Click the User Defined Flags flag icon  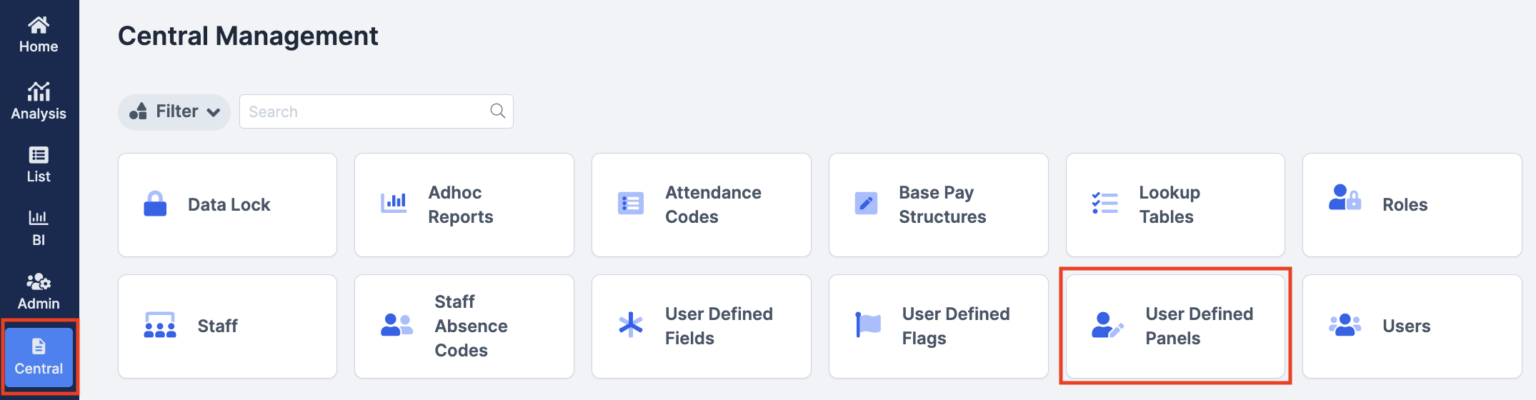(867, 326)
